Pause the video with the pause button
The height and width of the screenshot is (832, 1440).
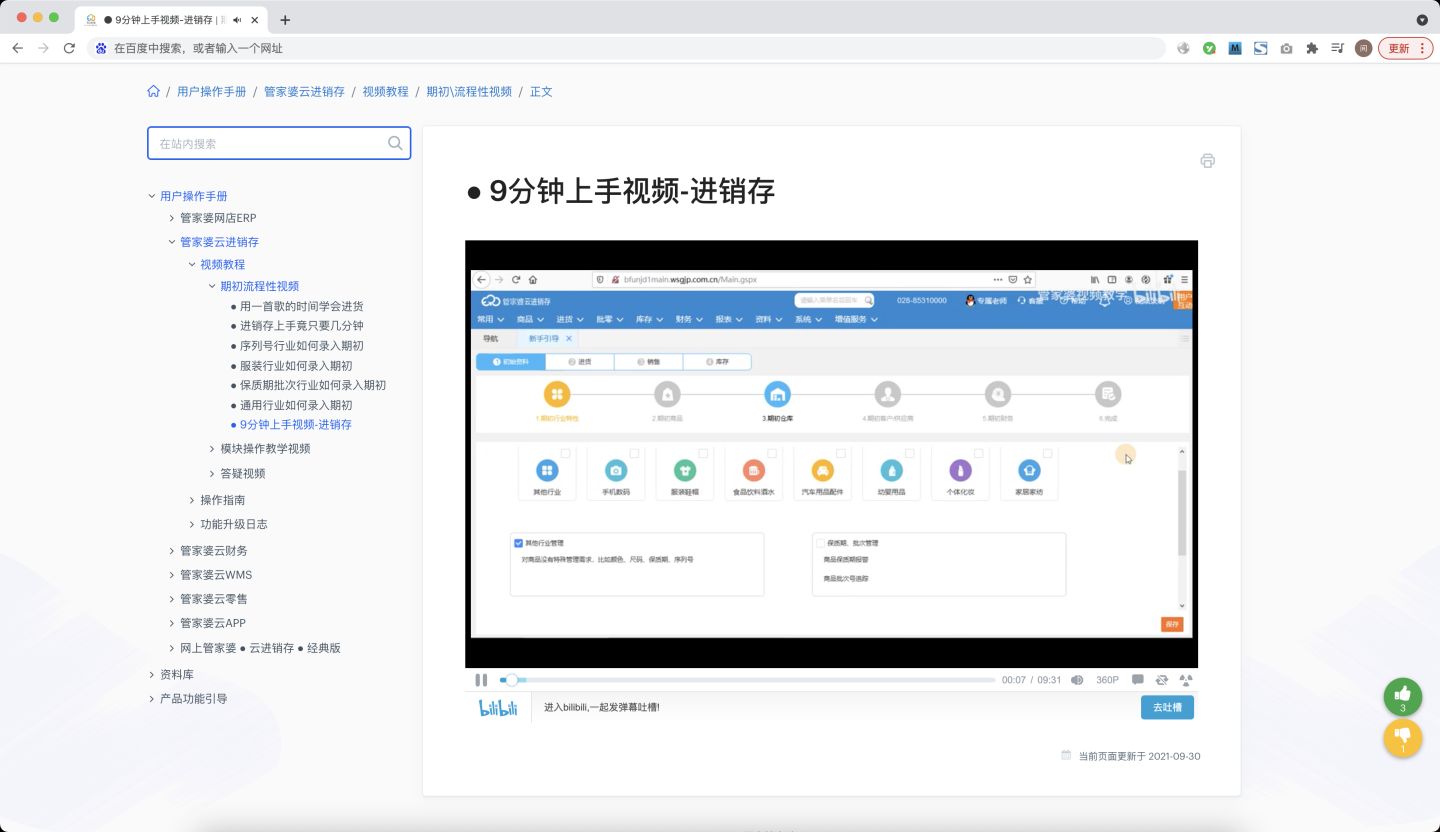click(x=481, y=680)
